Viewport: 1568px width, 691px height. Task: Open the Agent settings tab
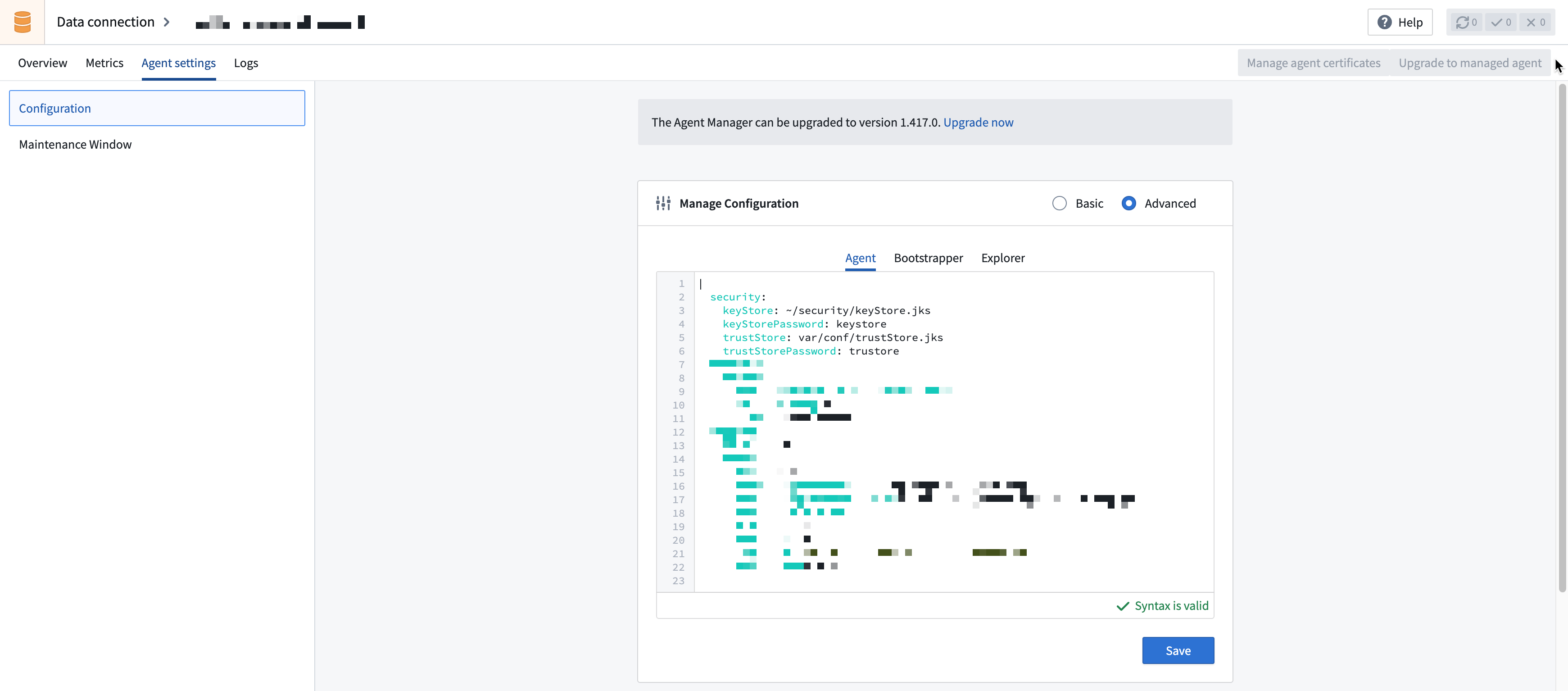178,63
